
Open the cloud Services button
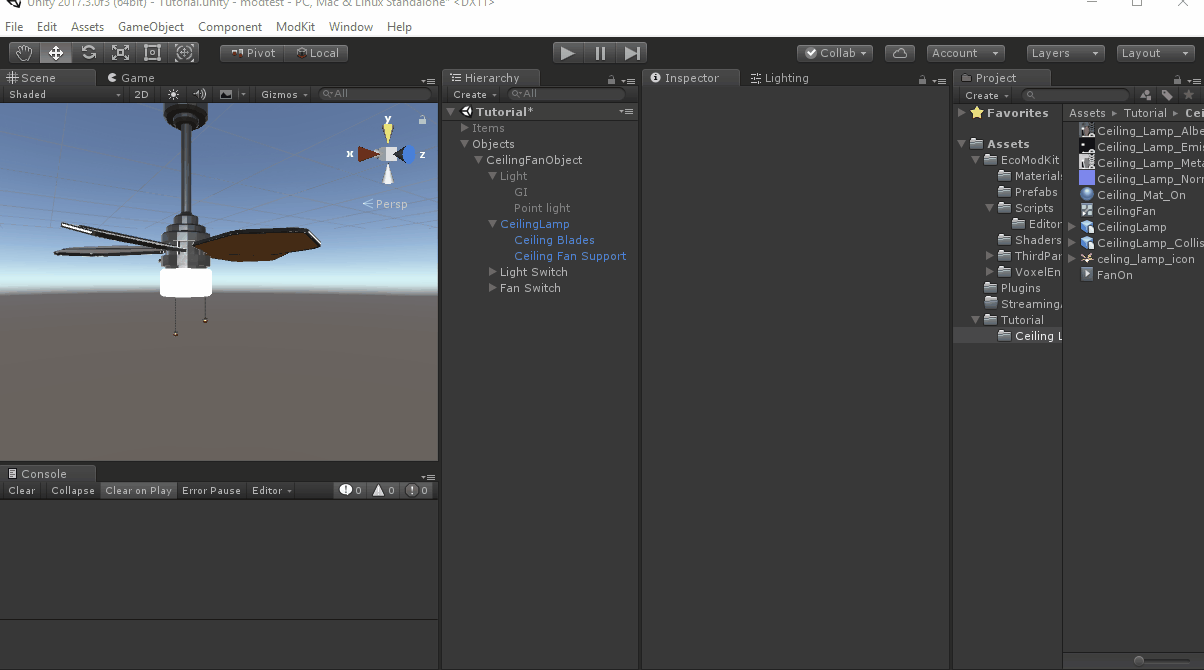click(900, 53)
